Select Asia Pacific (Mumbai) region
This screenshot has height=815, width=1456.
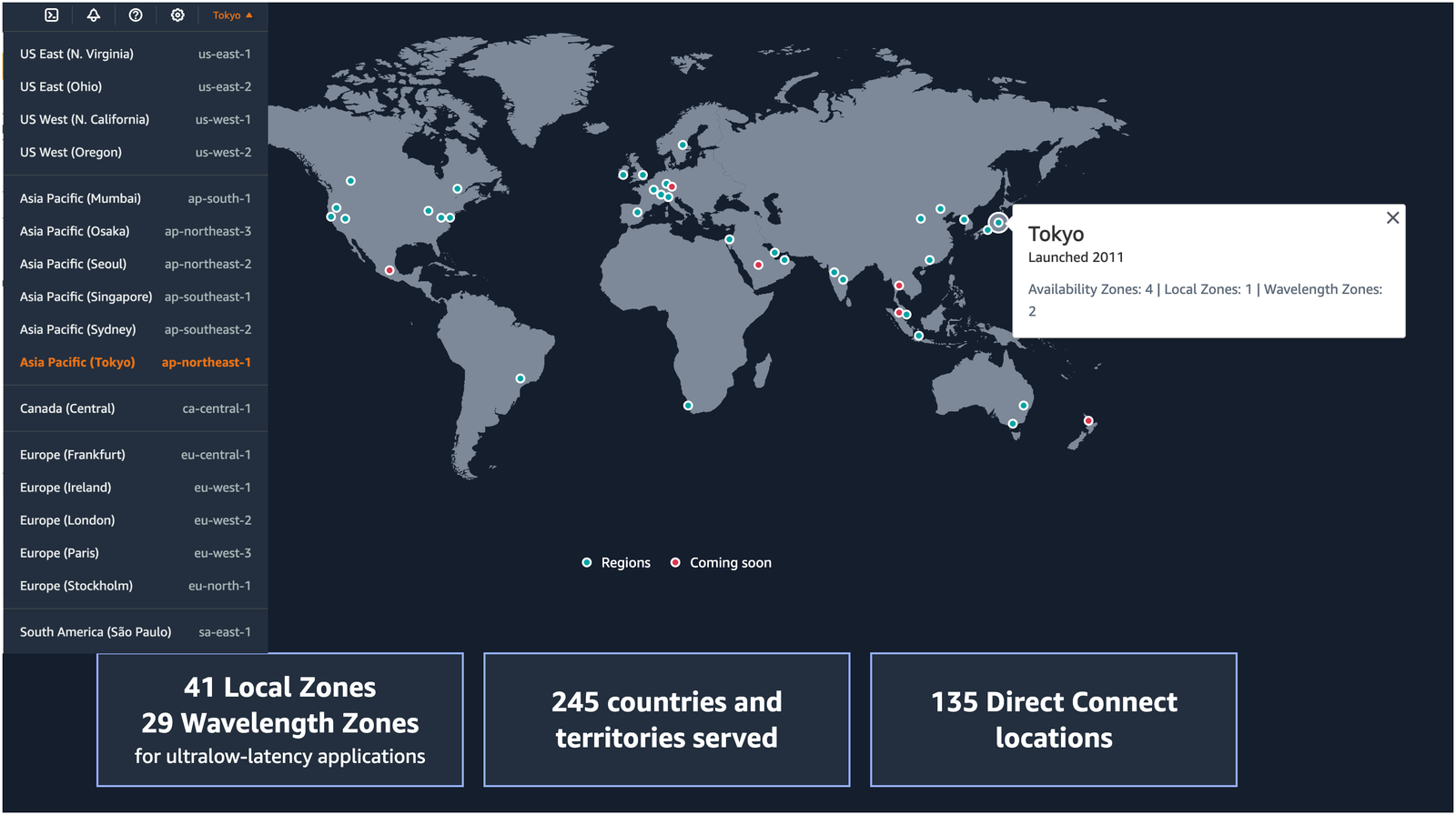(x=135, y=198)
